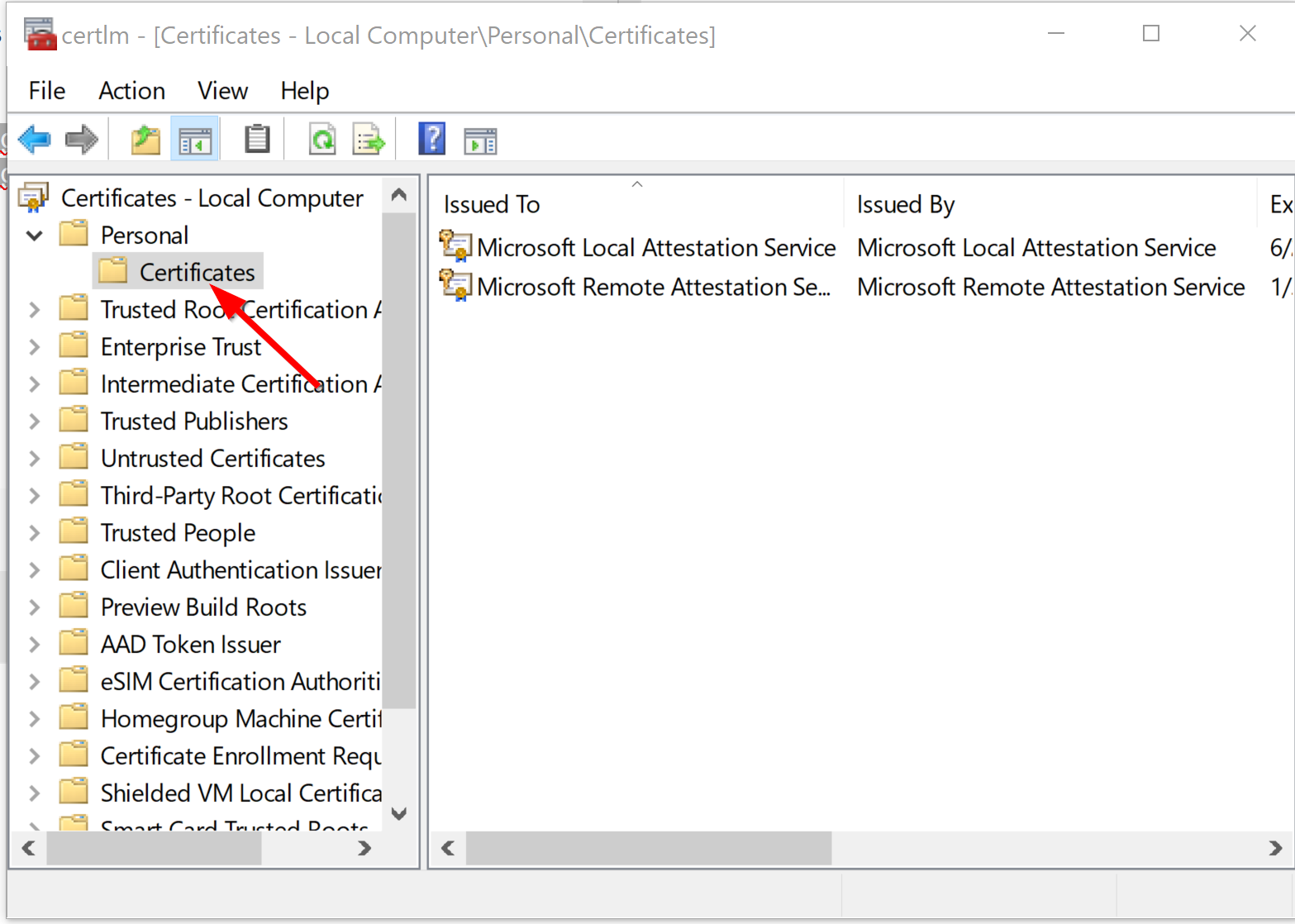Click the Certificates - Local Computer root icon
Screen dimensions: 1295x924
pos(34,198)
